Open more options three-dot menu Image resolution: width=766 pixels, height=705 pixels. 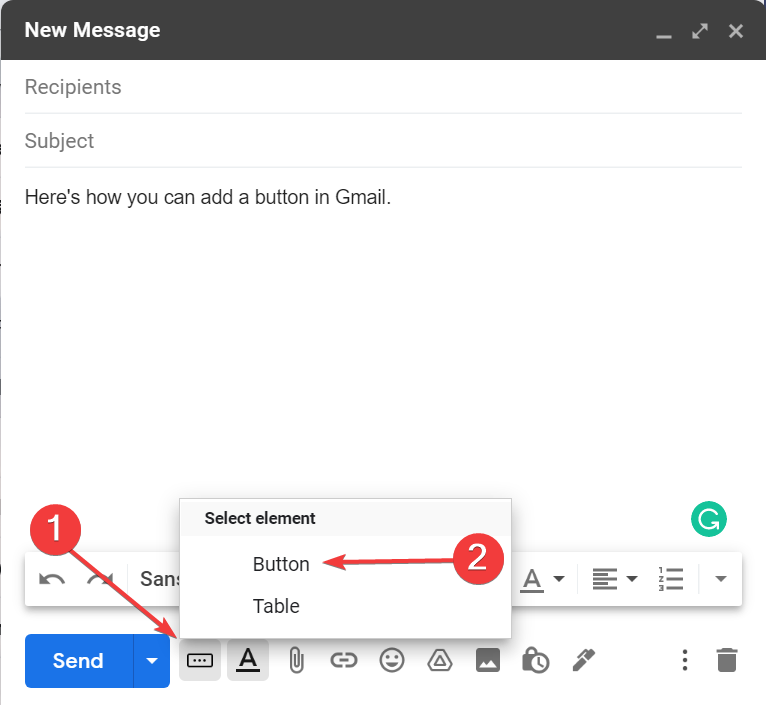[685, 660]
